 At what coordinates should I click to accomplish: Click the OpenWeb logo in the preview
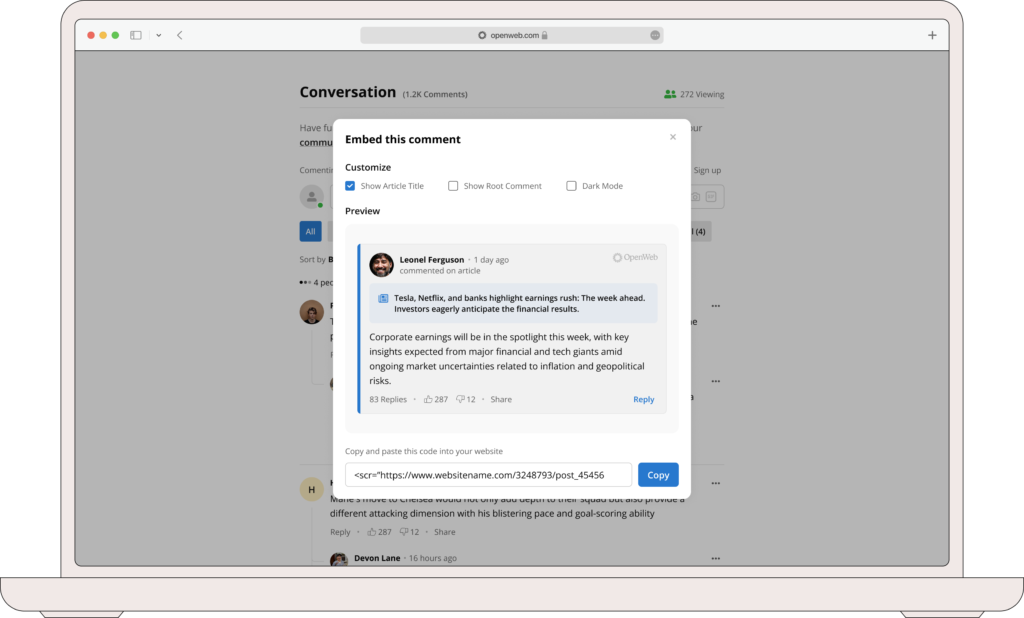(635, 258)
